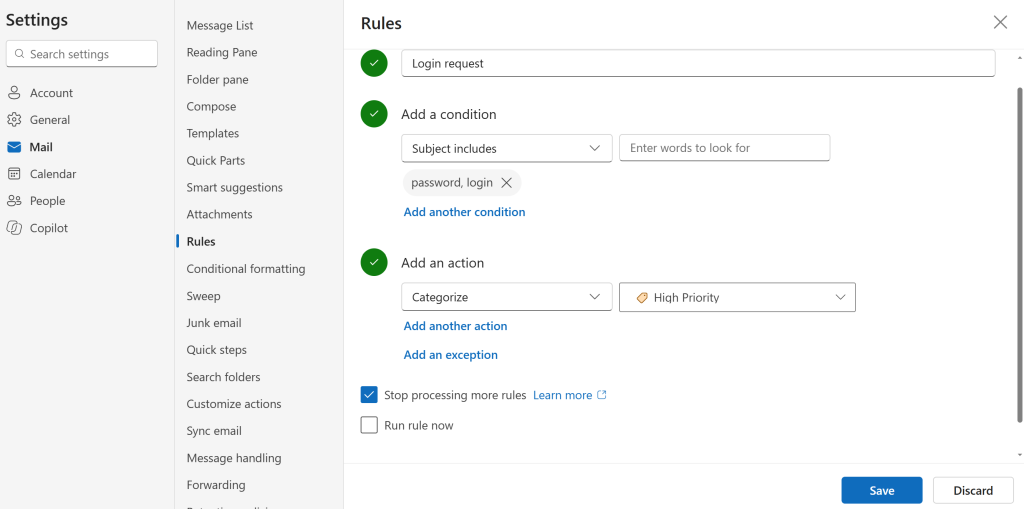Click the scrollbar up arrow
This screenshot has width=1024, height=509.
(x=1020, y=57)
